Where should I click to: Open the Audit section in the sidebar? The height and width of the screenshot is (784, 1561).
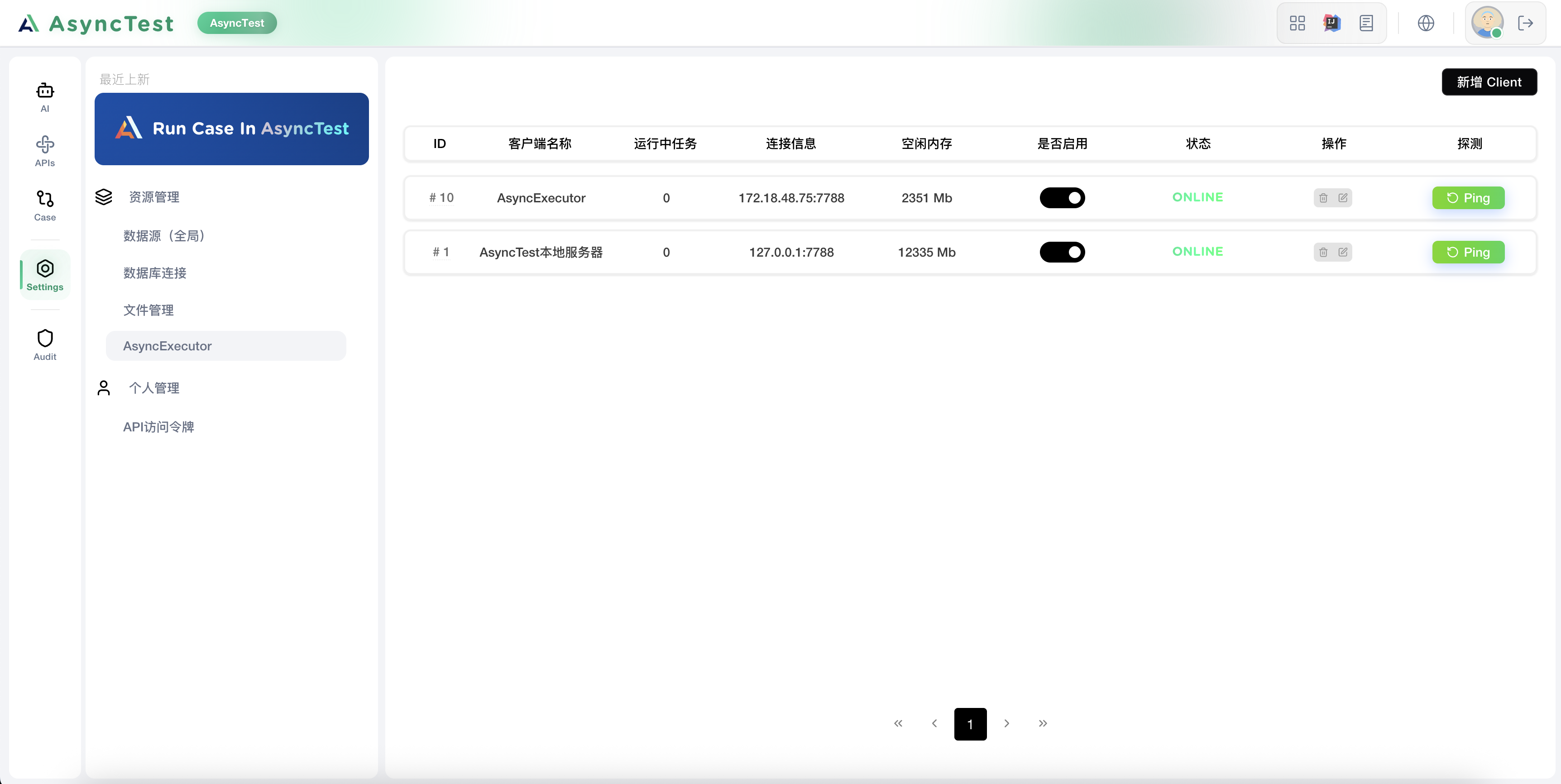(x=44, y=344)
